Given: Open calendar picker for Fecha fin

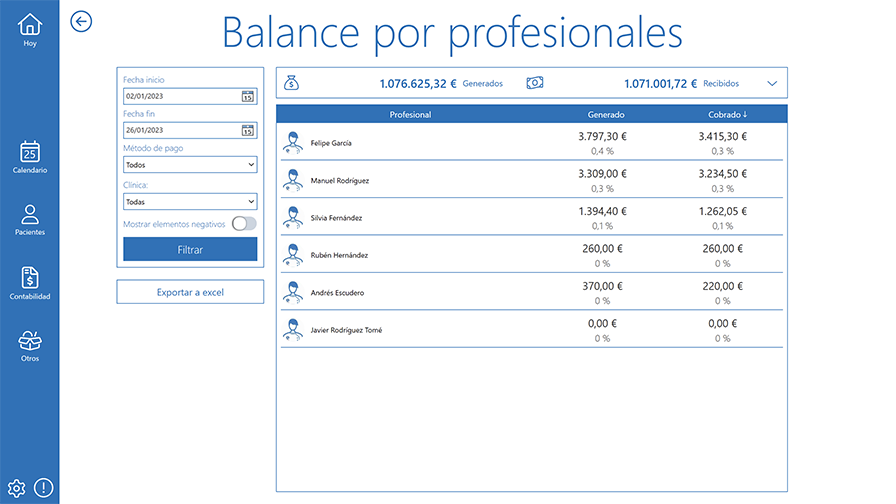Looking at the screenshot, I should 247,130.
